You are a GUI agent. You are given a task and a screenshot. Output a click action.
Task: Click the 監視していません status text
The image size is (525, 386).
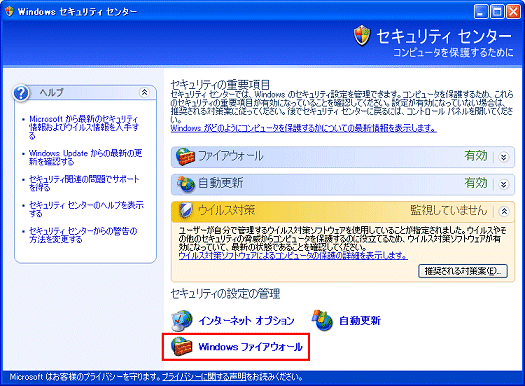[x=449, y=211]
